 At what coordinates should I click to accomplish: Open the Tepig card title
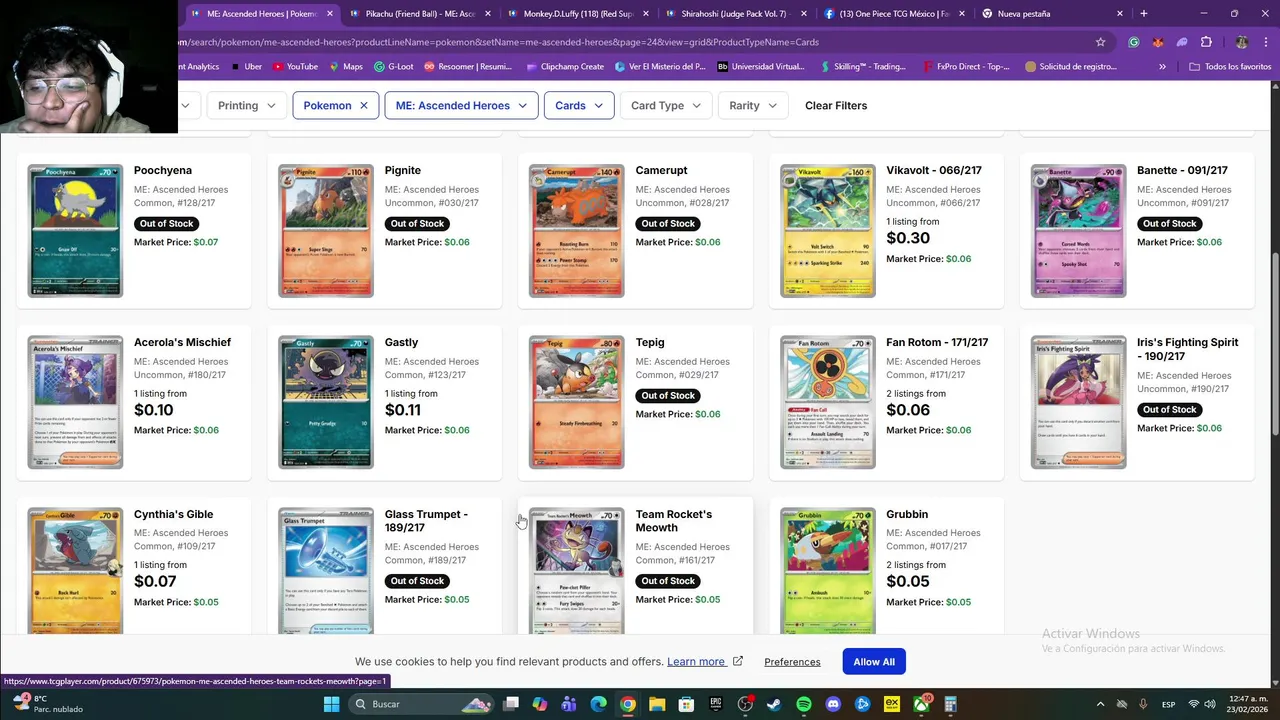coord(650,342)
